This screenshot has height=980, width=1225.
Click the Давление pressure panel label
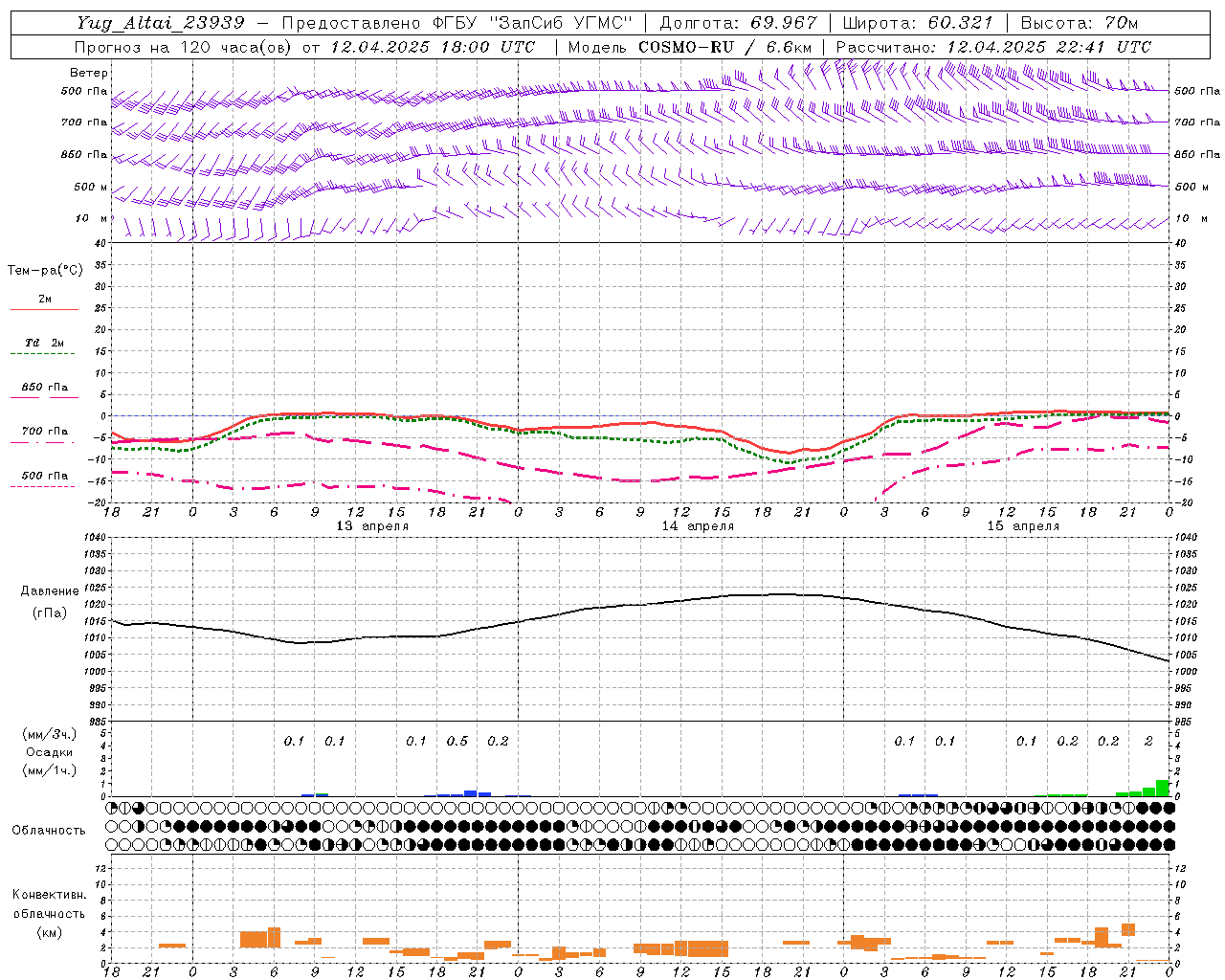tap(50, 591)
